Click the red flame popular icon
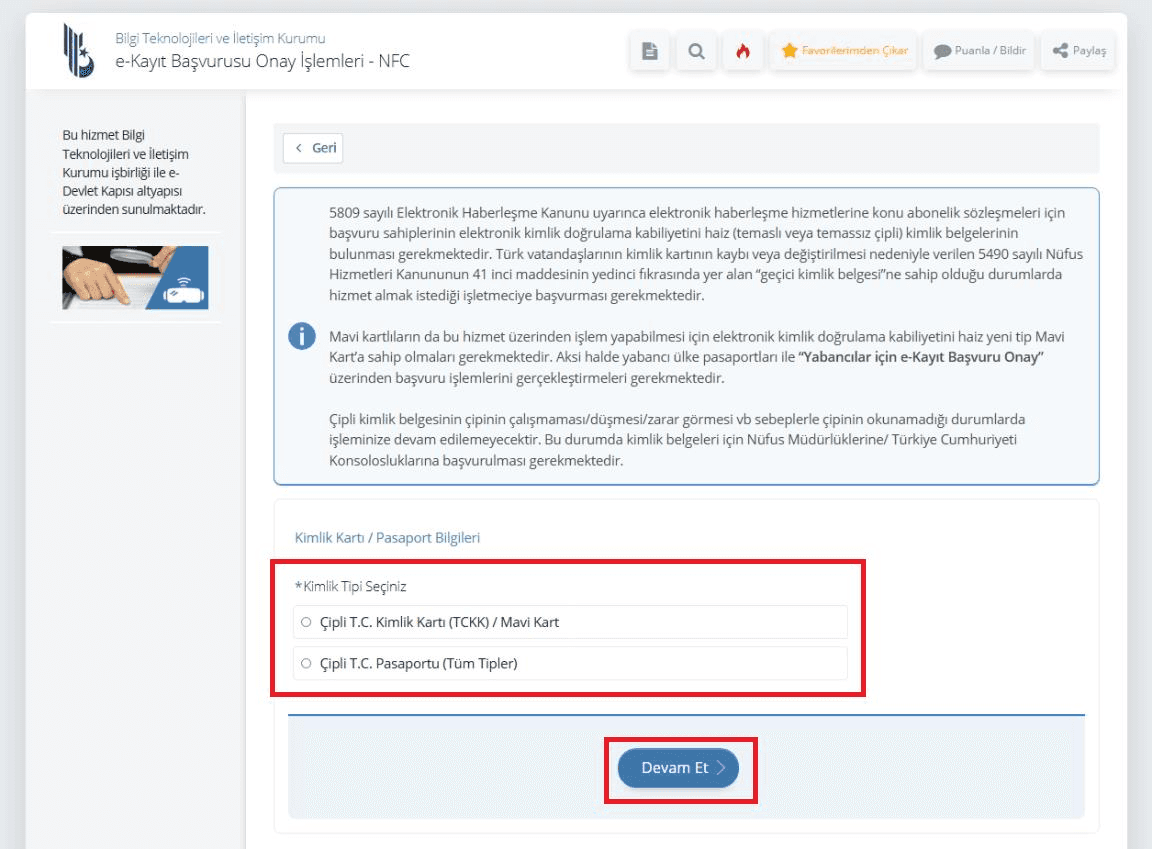The image size is (1152, 849). (x=743, y=51)
